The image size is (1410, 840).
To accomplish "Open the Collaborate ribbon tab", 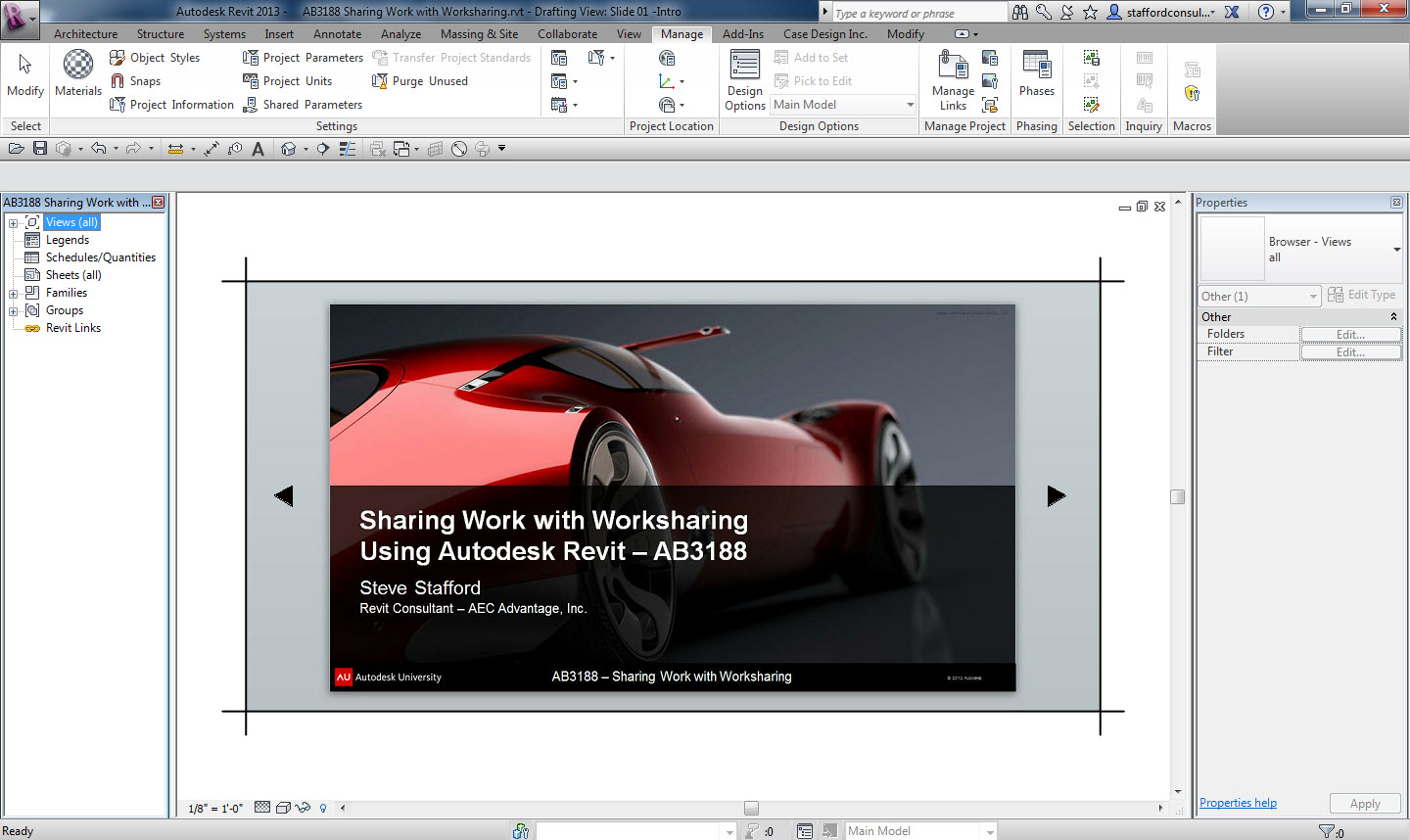I will [567, 34].
